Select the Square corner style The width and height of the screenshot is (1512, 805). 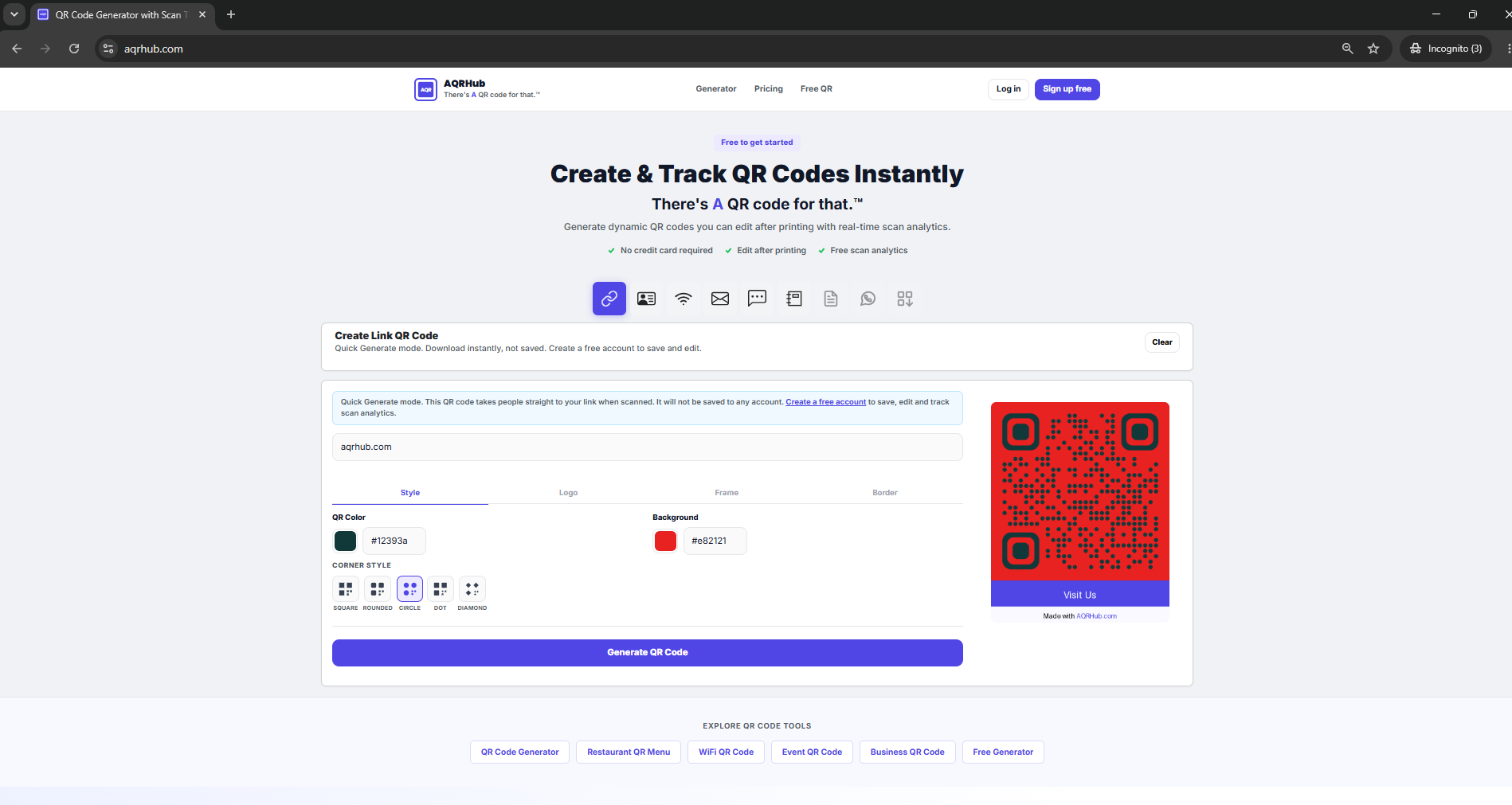point(346,589)
